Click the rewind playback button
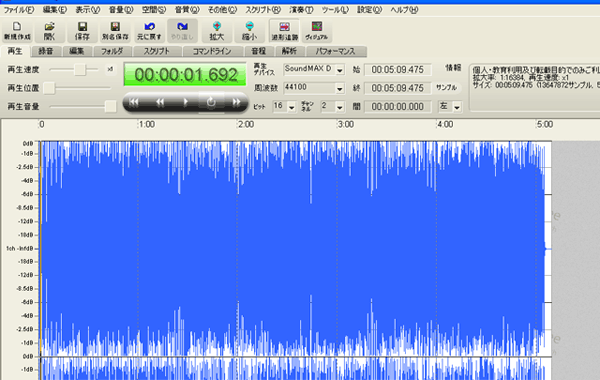 coord(160,102)
